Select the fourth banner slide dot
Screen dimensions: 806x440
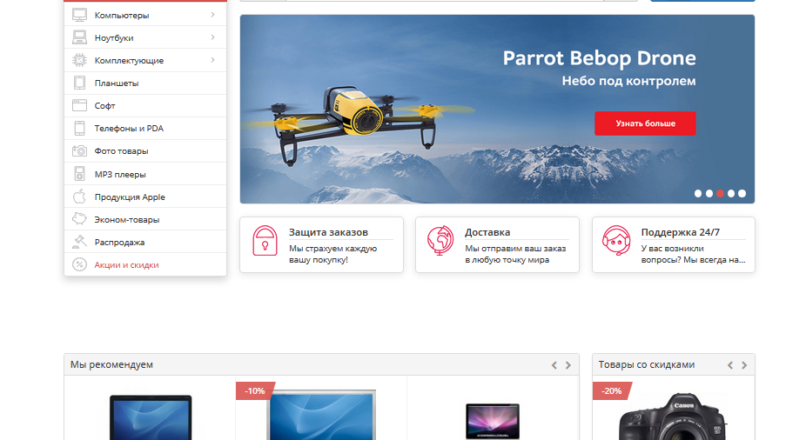731,193
